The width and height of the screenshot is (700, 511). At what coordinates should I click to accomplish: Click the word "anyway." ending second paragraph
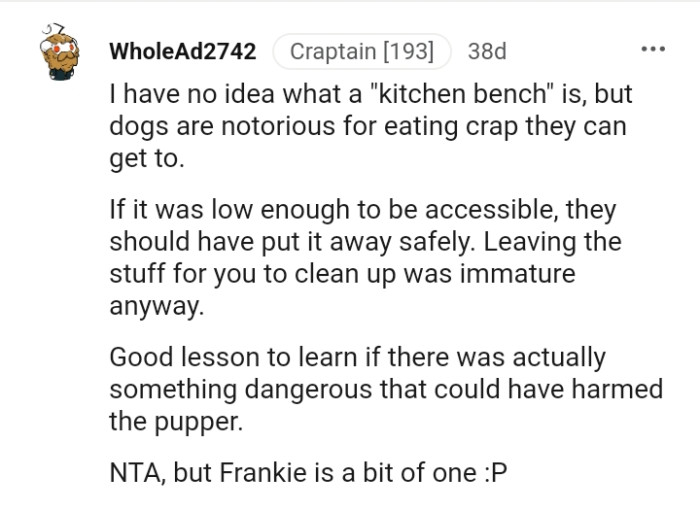[155, 306]
